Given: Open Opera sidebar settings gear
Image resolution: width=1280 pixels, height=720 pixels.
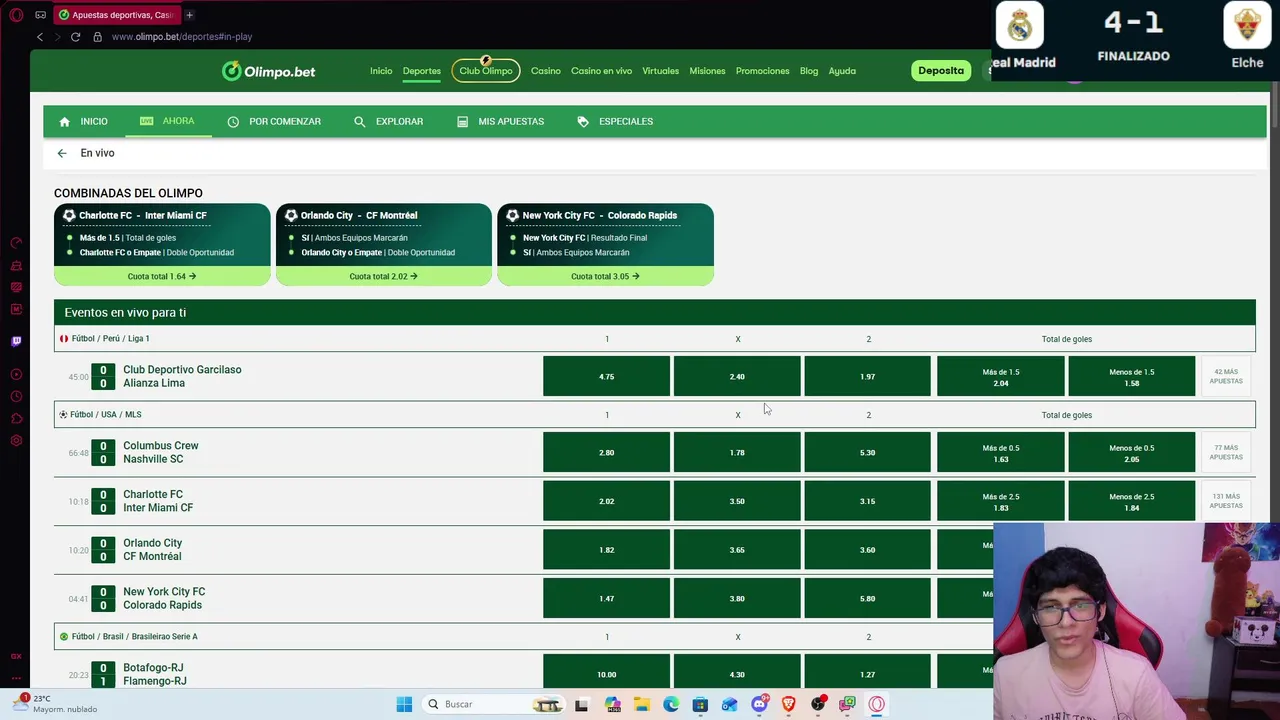Looking at the screenshot, I should (x=16, y=441).
